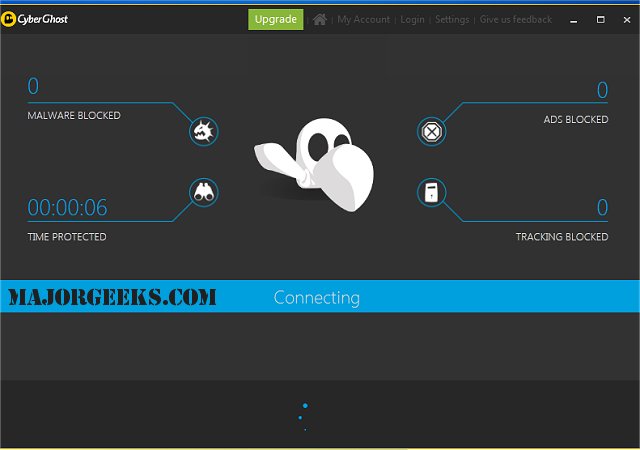Click the malware blocked count 0
The height and width of the screenshot is (450, 640).
[33, 86]
